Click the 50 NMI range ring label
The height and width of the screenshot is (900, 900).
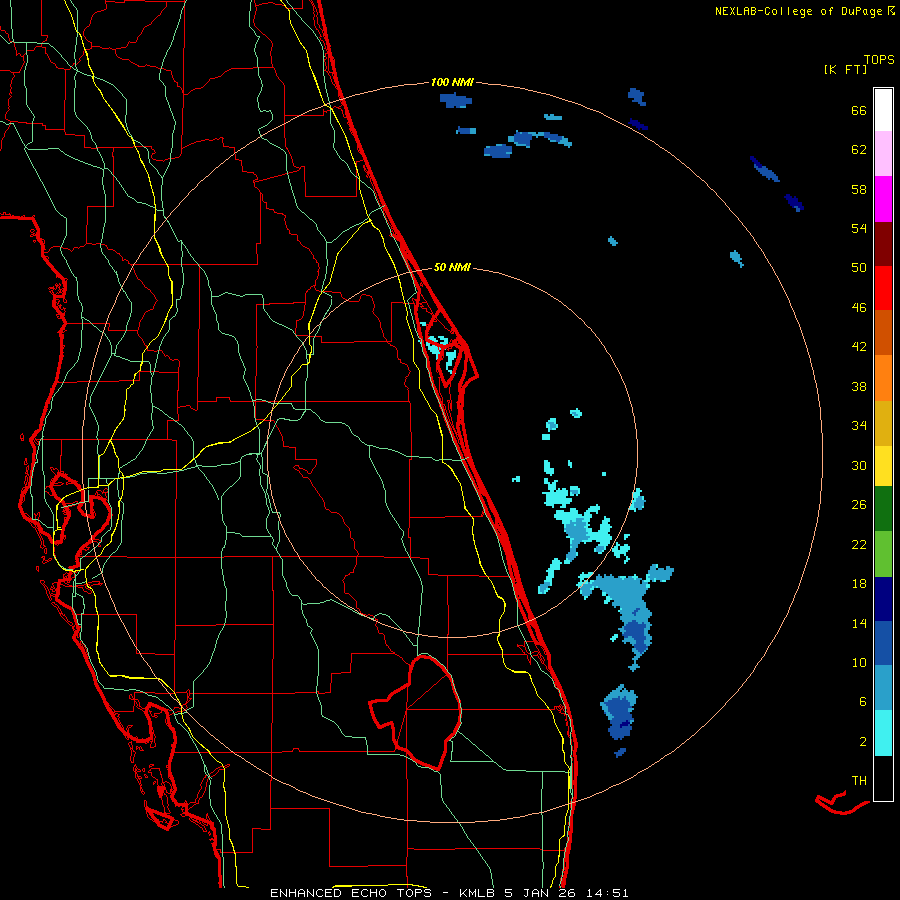[x=452, y=267]
